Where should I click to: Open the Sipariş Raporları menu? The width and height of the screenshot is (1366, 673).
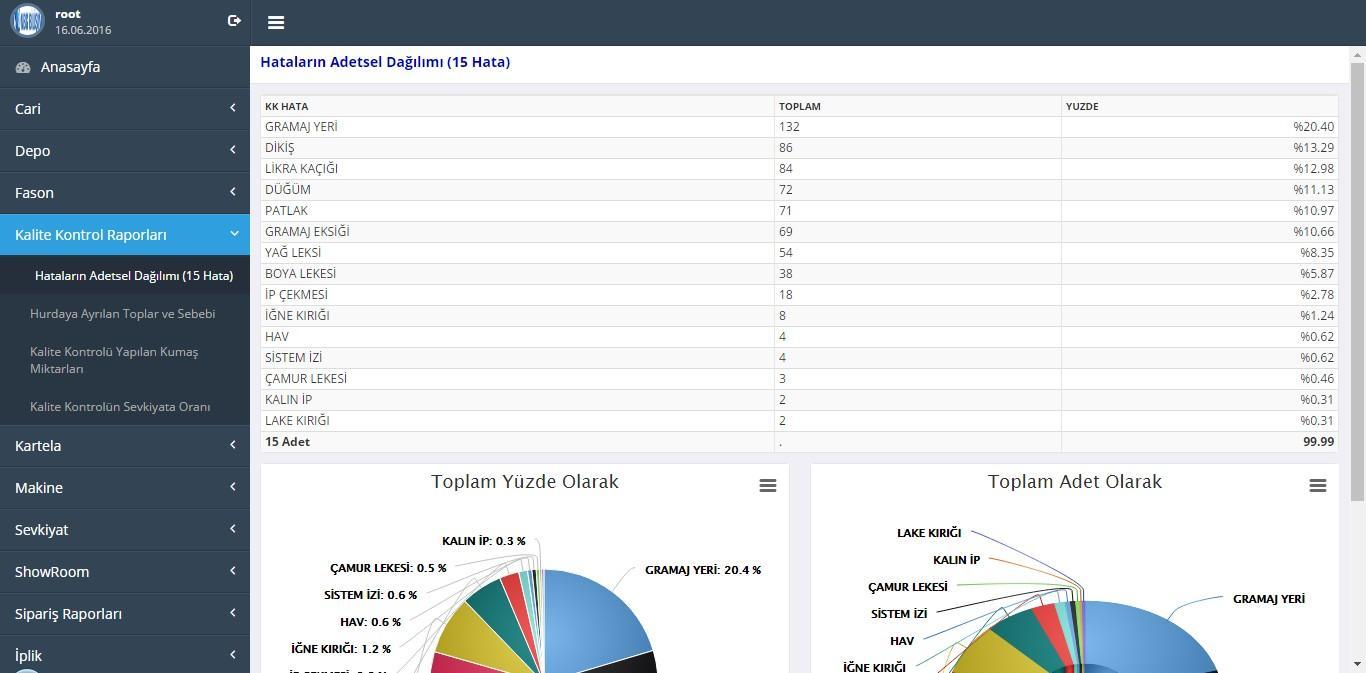click(125, 613)
